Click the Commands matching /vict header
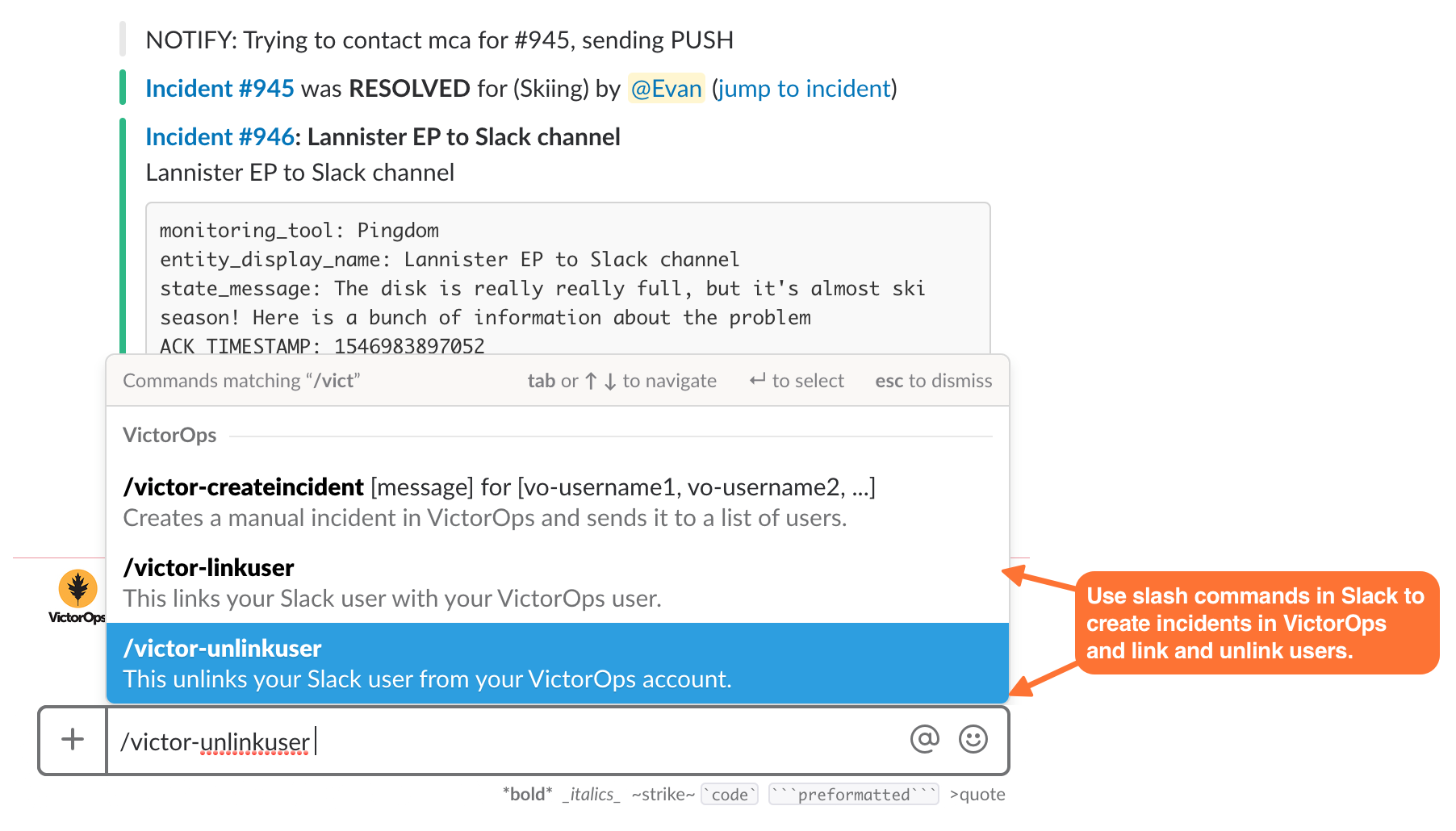Screen dimensions: 1456x831 coord(241,380)
